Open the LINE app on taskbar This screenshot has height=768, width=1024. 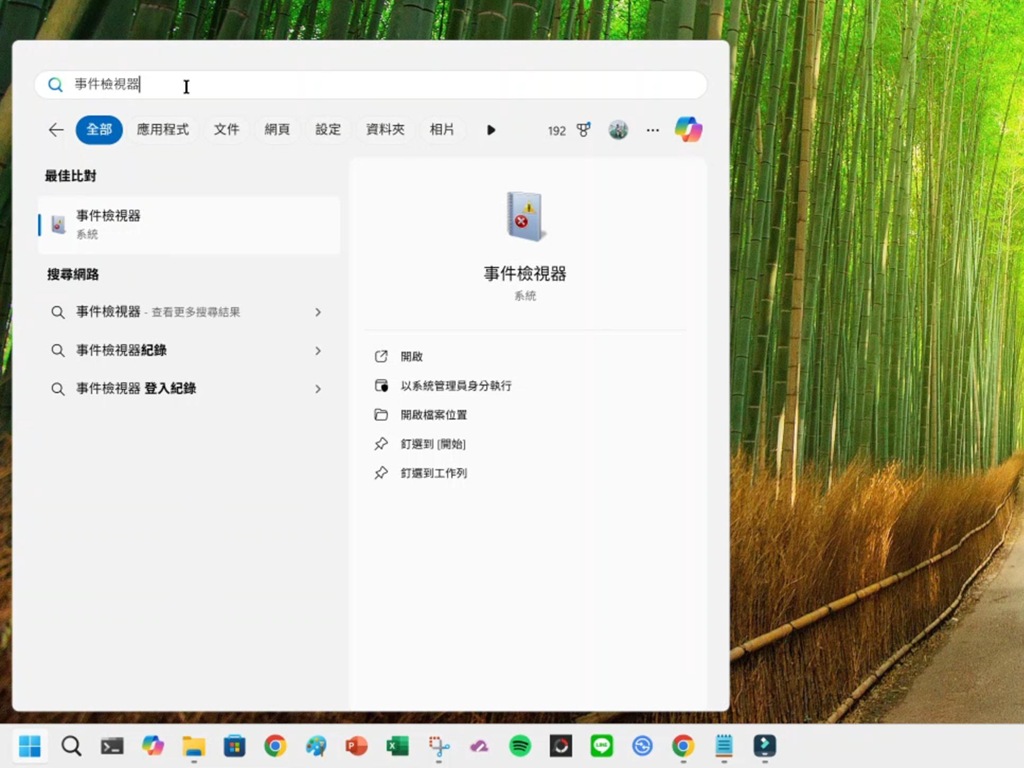click(601, 746)
